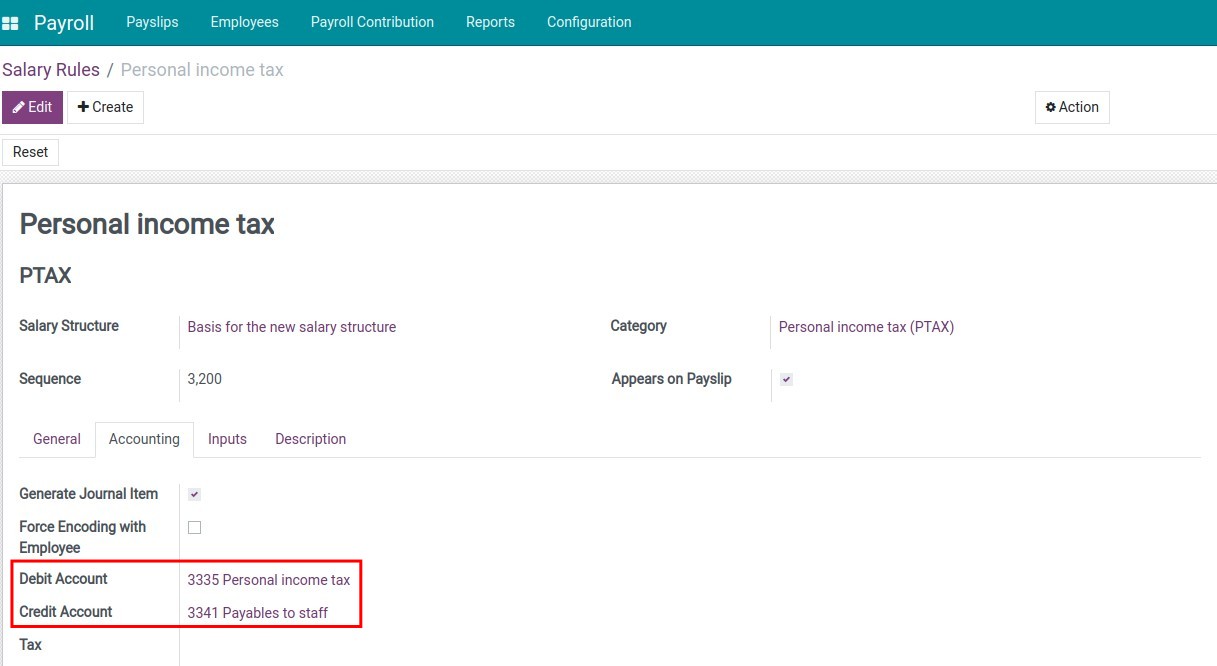Open the Payslips menu

[152, 22]
